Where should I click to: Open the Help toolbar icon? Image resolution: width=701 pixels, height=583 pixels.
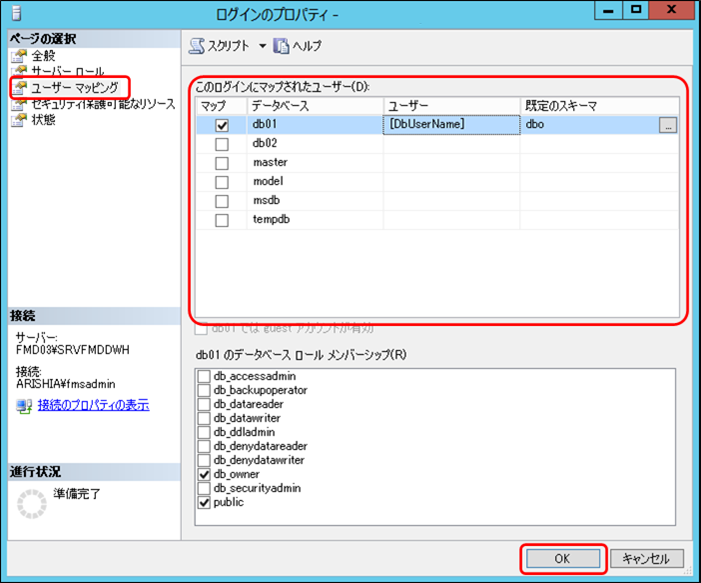coord(281,46)
